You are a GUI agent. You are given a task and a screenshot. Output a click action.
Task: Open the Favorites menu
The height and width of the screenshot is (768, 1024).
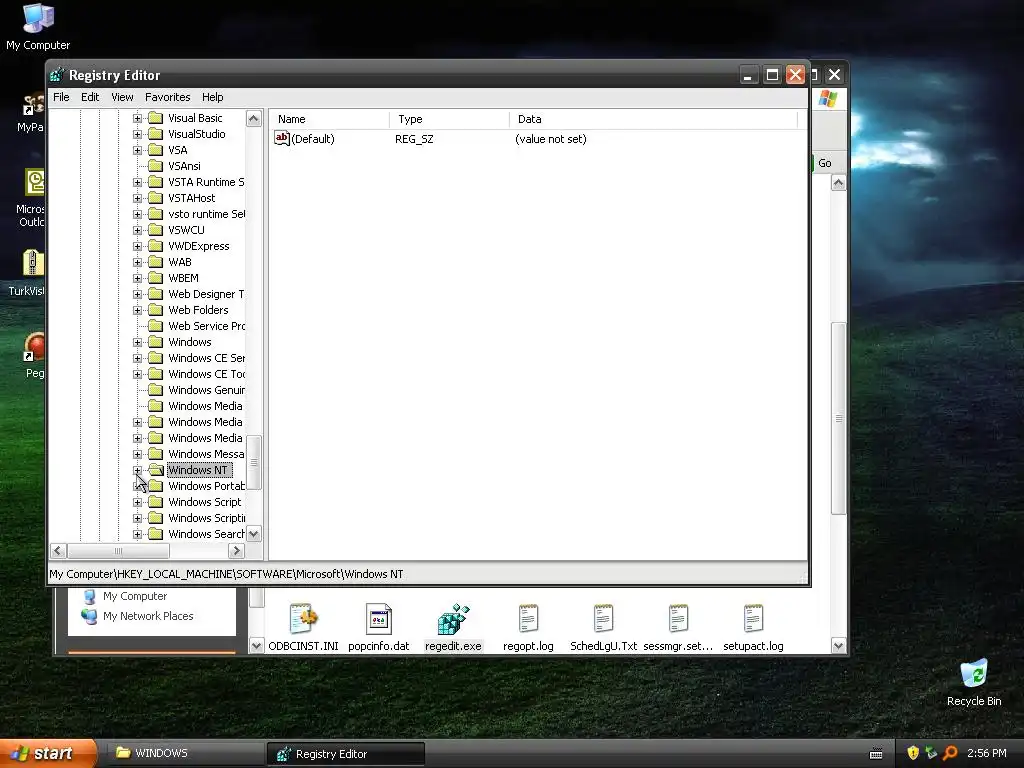[x=168, y=97]
